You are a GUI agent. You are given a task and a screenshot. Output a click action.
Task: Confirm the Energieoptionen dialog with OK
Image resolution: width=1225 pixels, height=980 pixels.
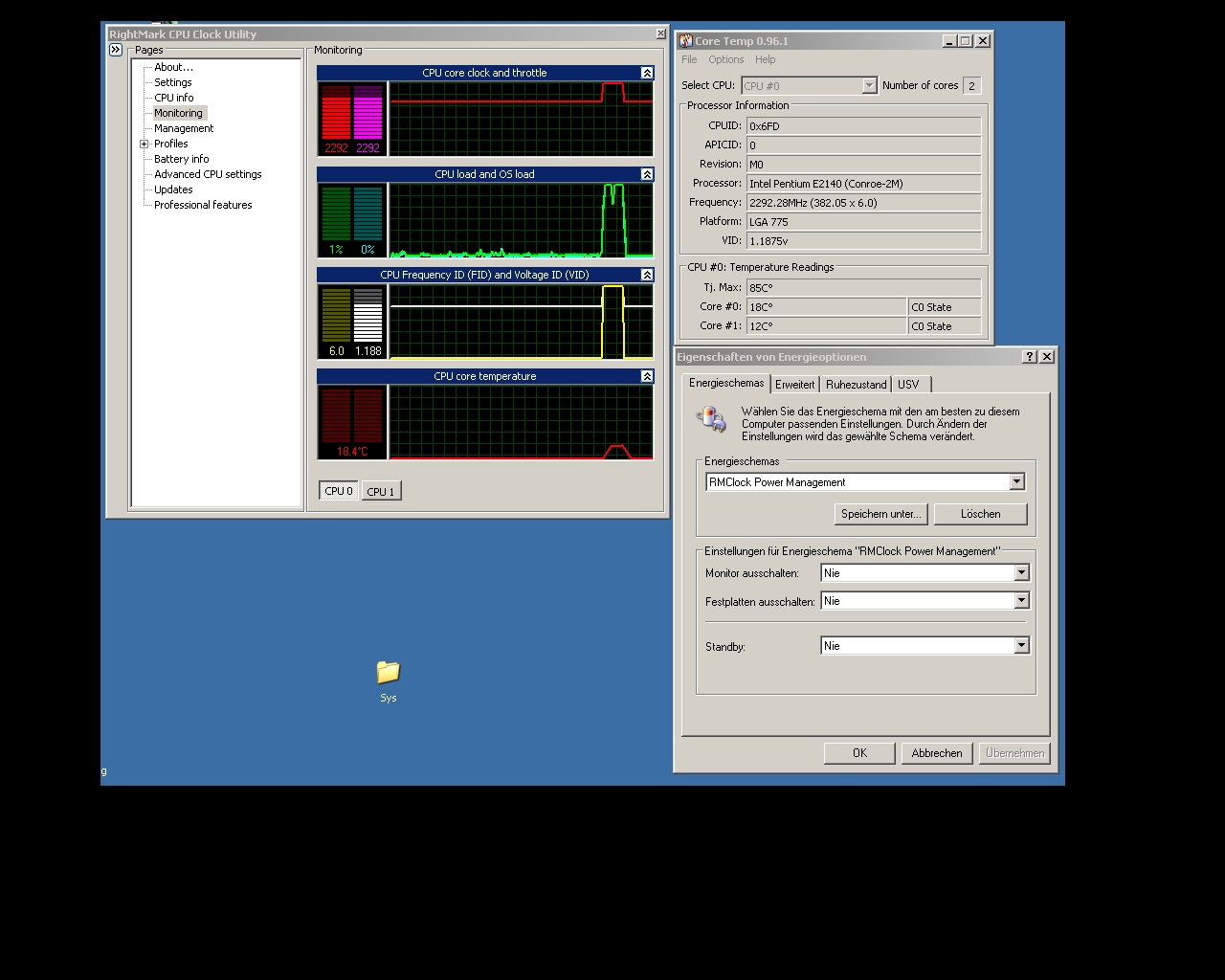coord(859,753)
